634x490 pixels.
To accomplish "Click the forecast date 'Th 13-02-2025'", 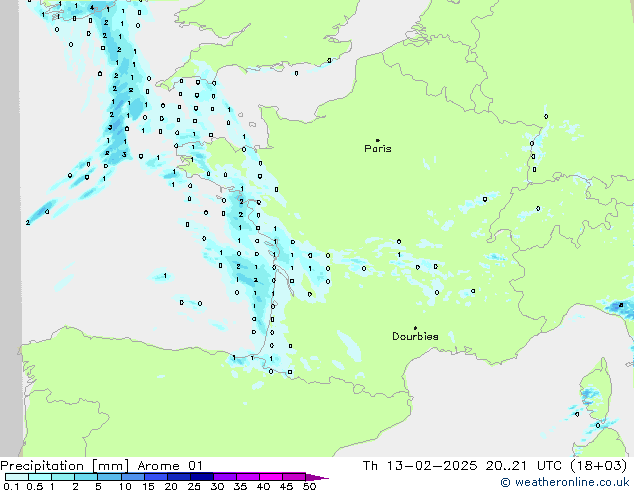I will (x=420, y=466).
